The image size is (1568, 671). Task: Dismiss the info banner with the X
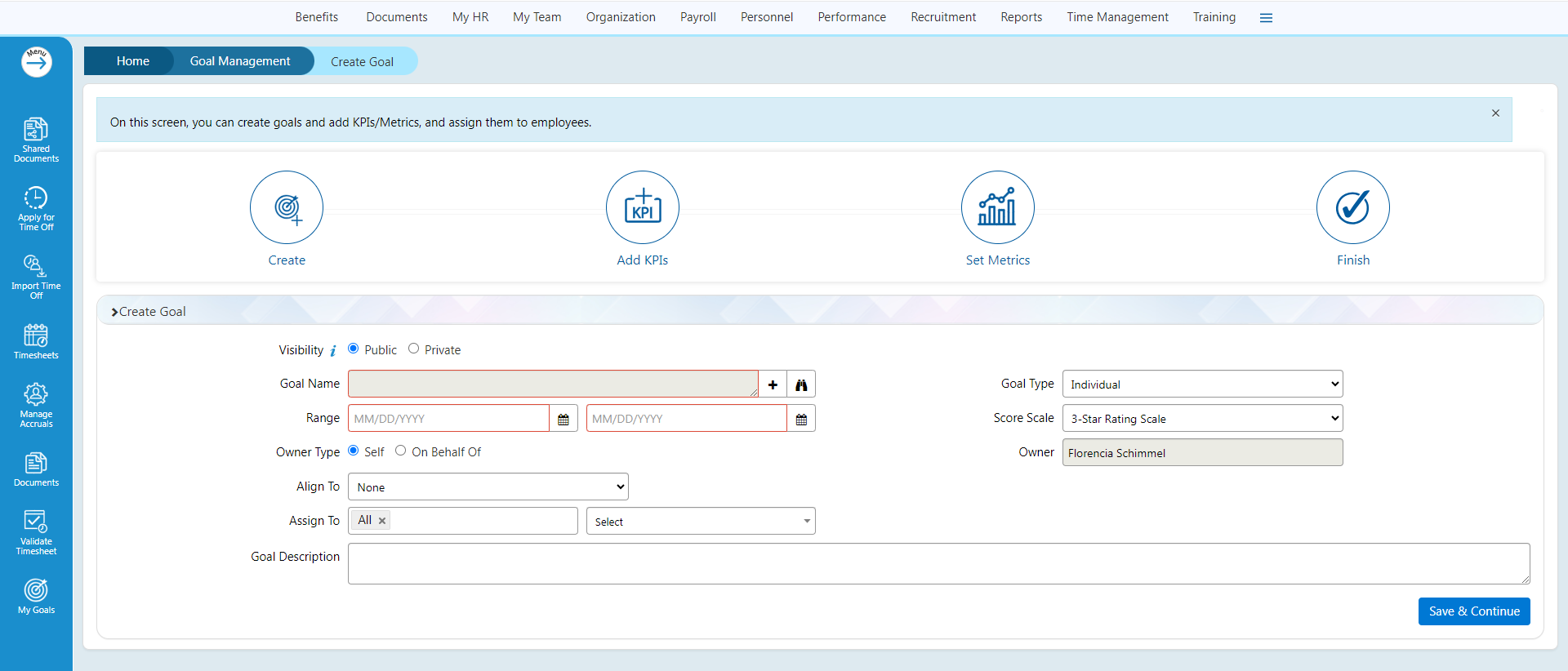click(1495, 113)
